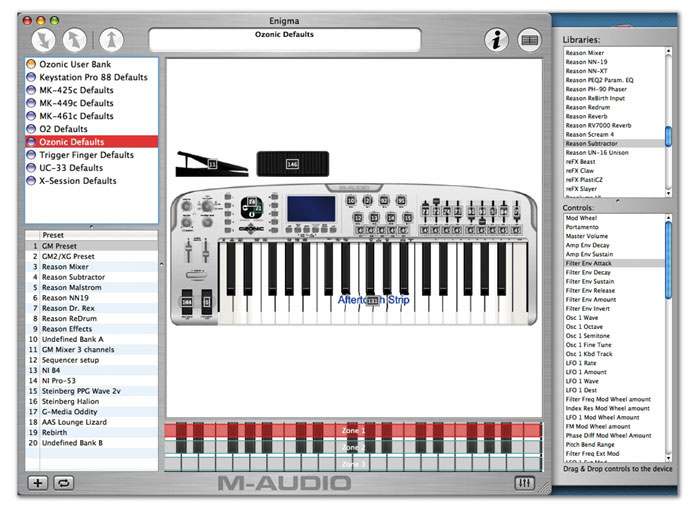Choose Reason RV7000 Reverb library
700x514 pixels.
(x=614, y=125)
